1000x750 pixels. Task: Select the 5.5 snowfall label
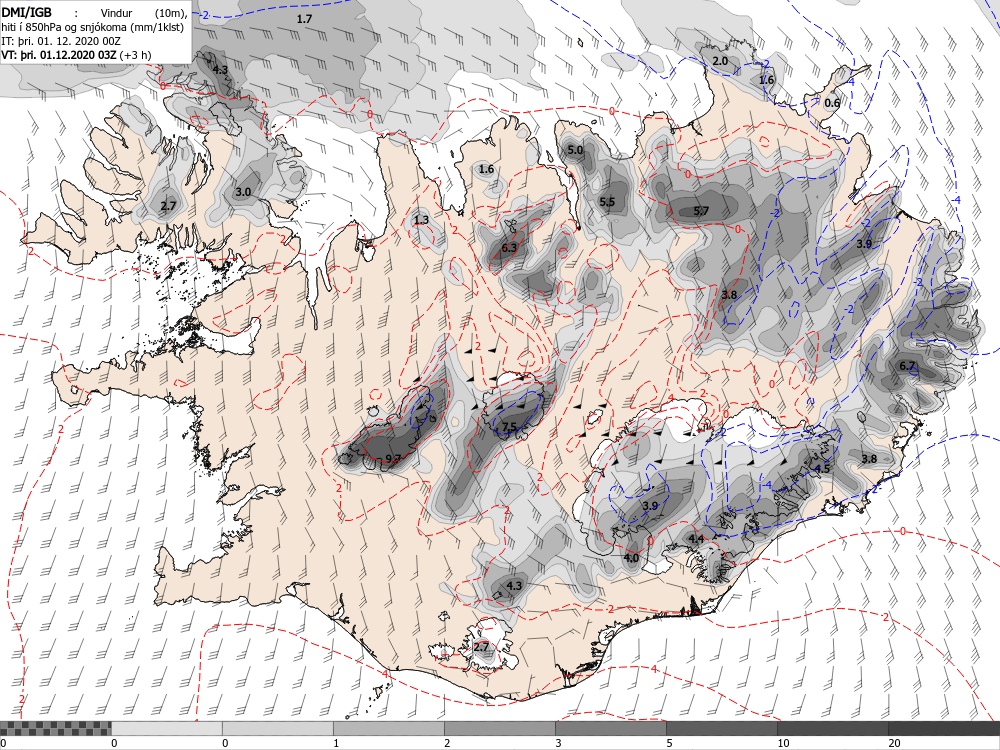point(607,202)
